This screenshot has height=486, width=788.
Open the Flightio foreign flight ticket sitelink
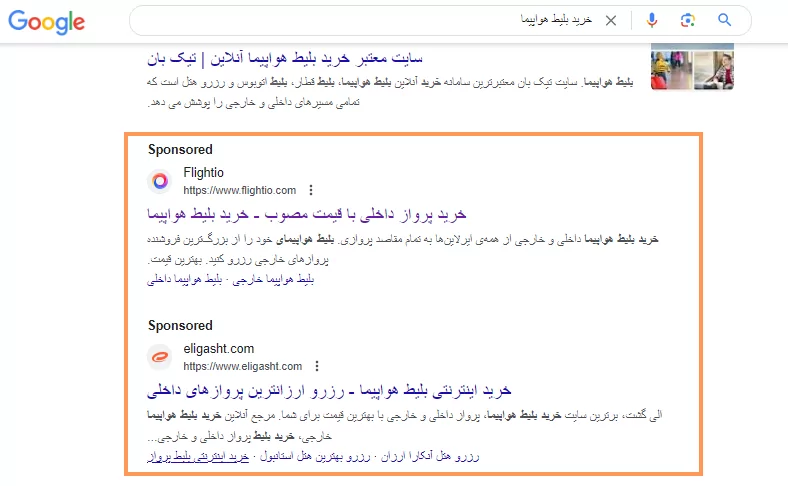click(273, 279)
